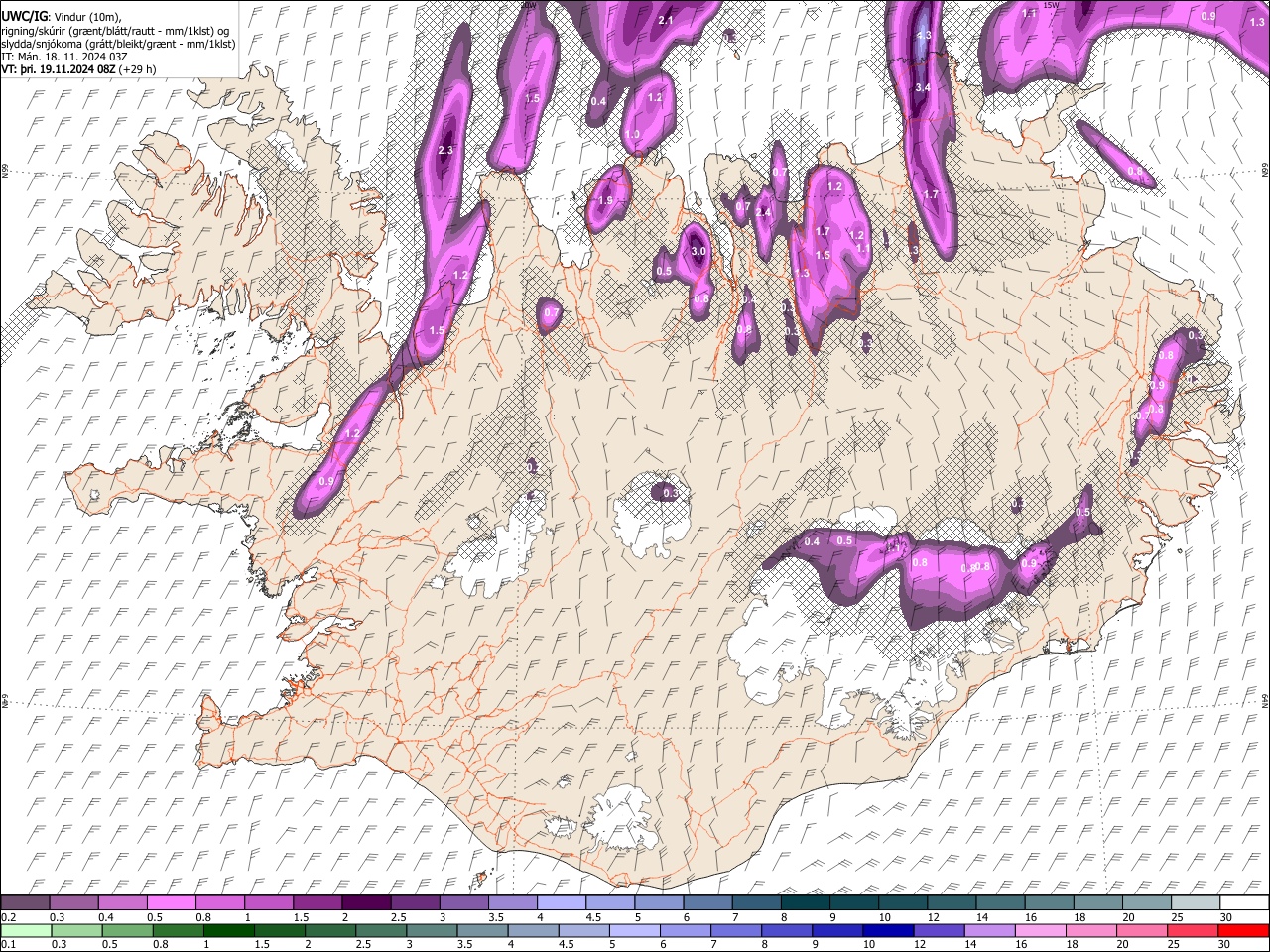Click the '0.2' label under the upper legend row
The image size is (1270, 952).
pos(8,917)
